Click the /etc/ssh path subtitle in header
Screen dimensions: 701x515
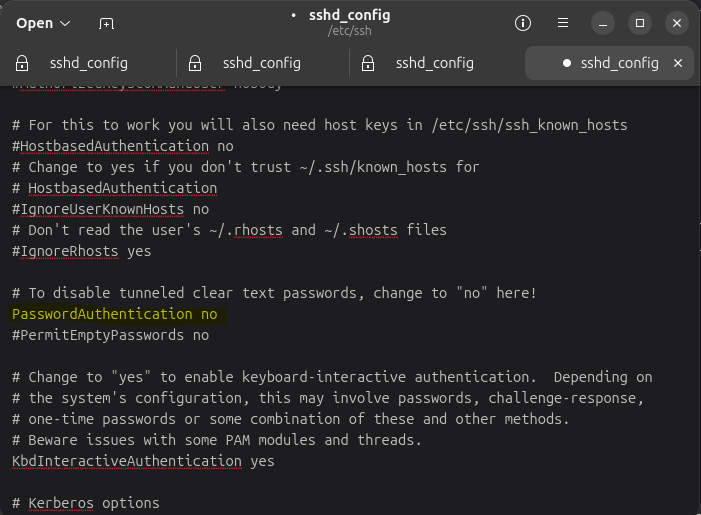coord(348,32)
